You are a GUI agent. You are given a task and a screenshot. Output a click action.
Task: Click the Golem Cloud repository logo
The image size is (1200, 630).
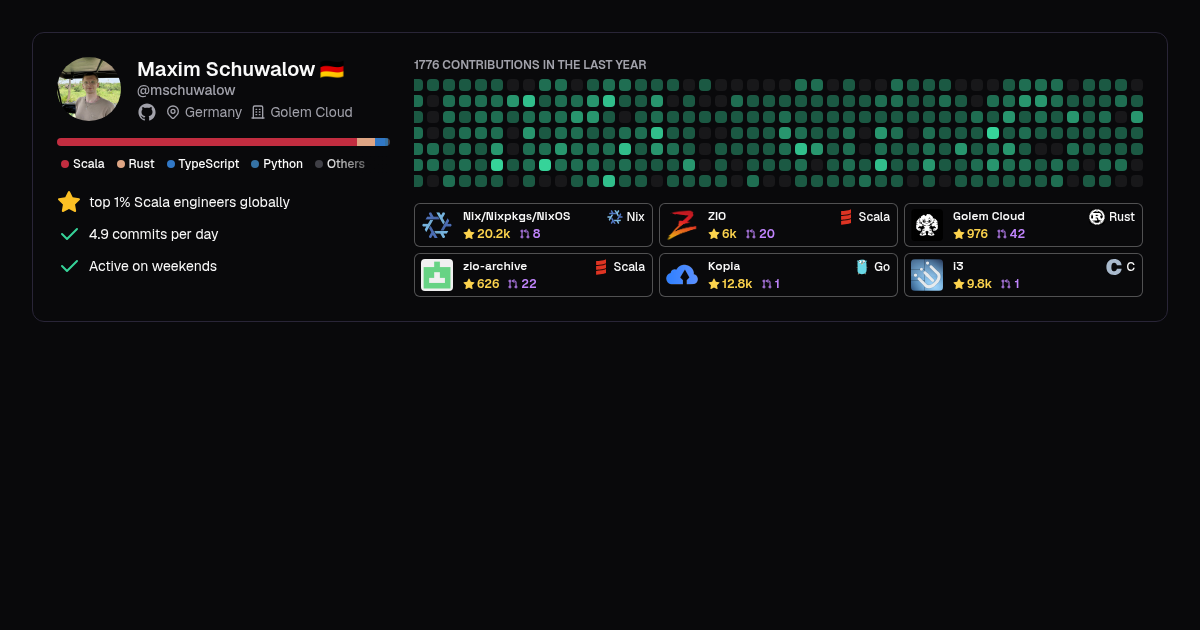(927, 225)
